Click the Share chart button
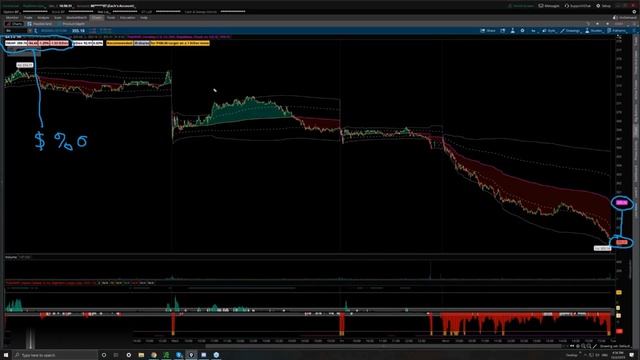 pyautogui.click(x=488, y=31)
